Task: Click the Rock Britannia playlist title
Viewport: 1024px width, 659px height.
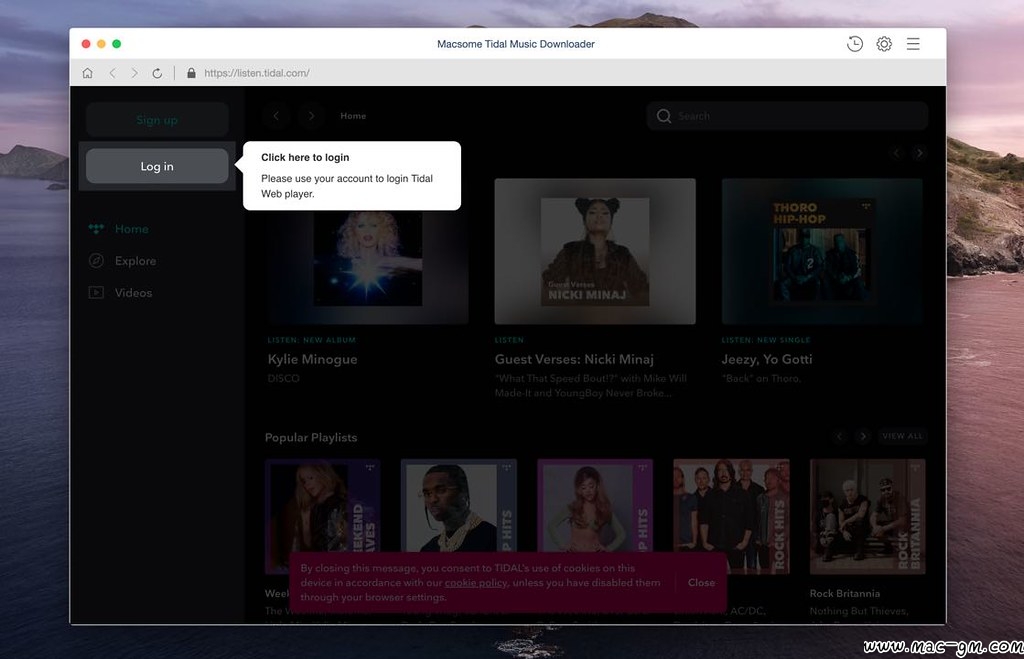Action: (844, 594)
